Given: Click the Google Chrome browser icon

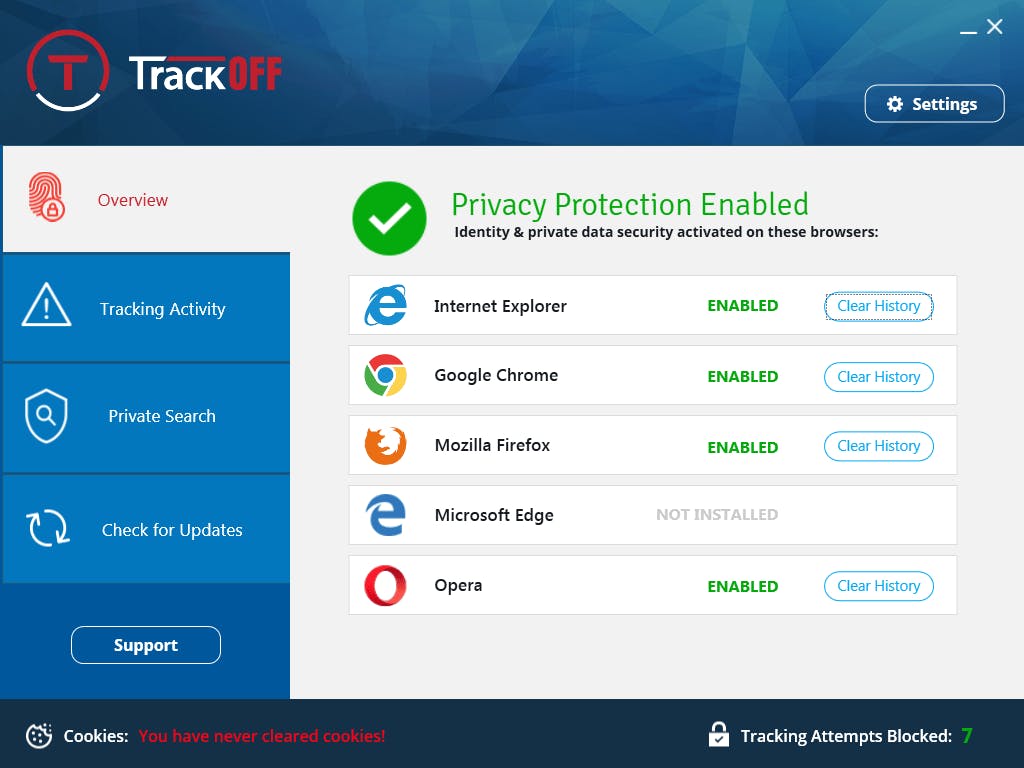Looking at the screenshot, I should (x=385, y=376).
